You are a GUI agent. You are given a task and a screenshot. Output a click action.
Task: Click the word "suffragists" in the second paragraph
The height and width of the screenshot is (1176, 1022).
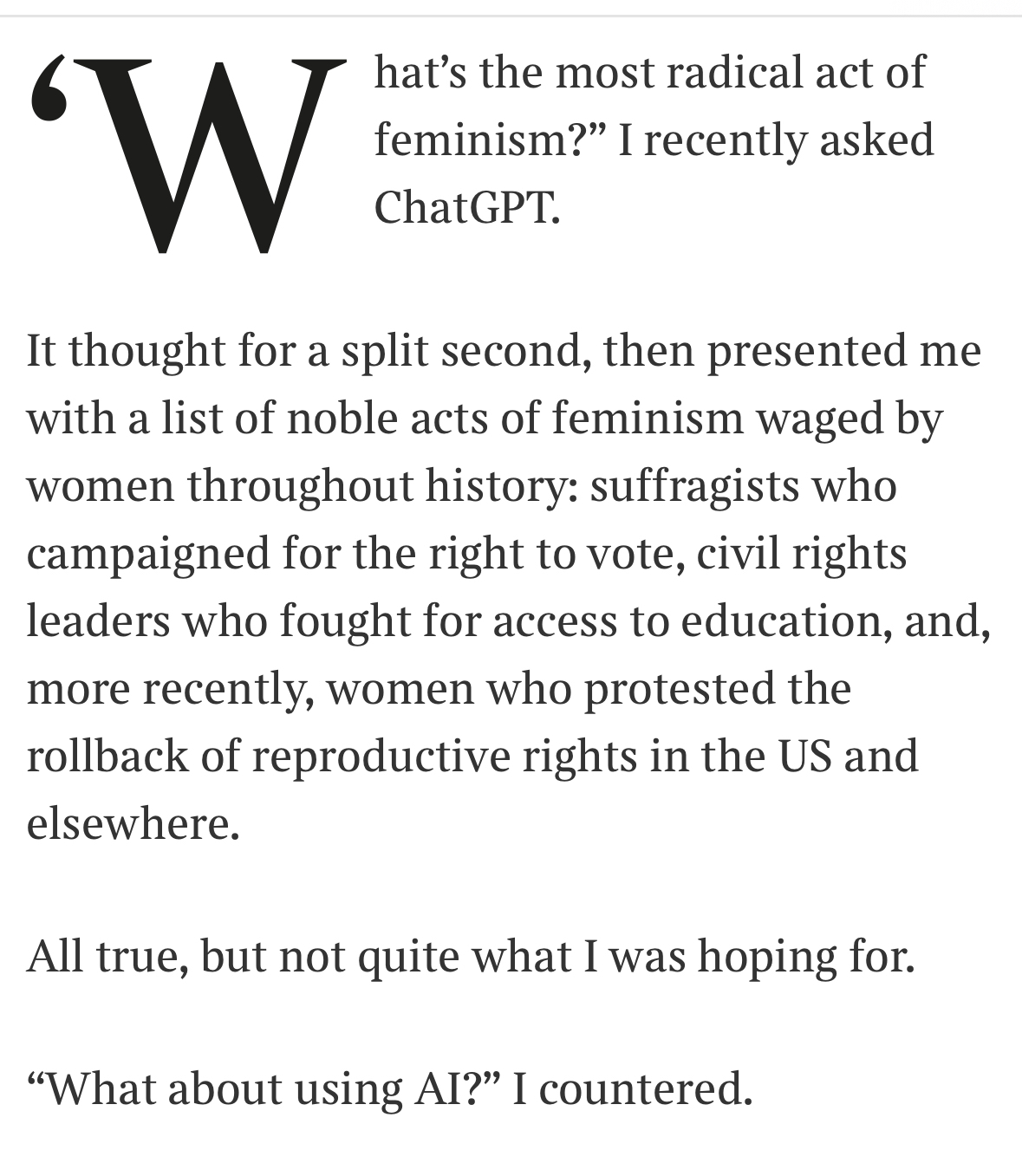click(x=693, y=485)
